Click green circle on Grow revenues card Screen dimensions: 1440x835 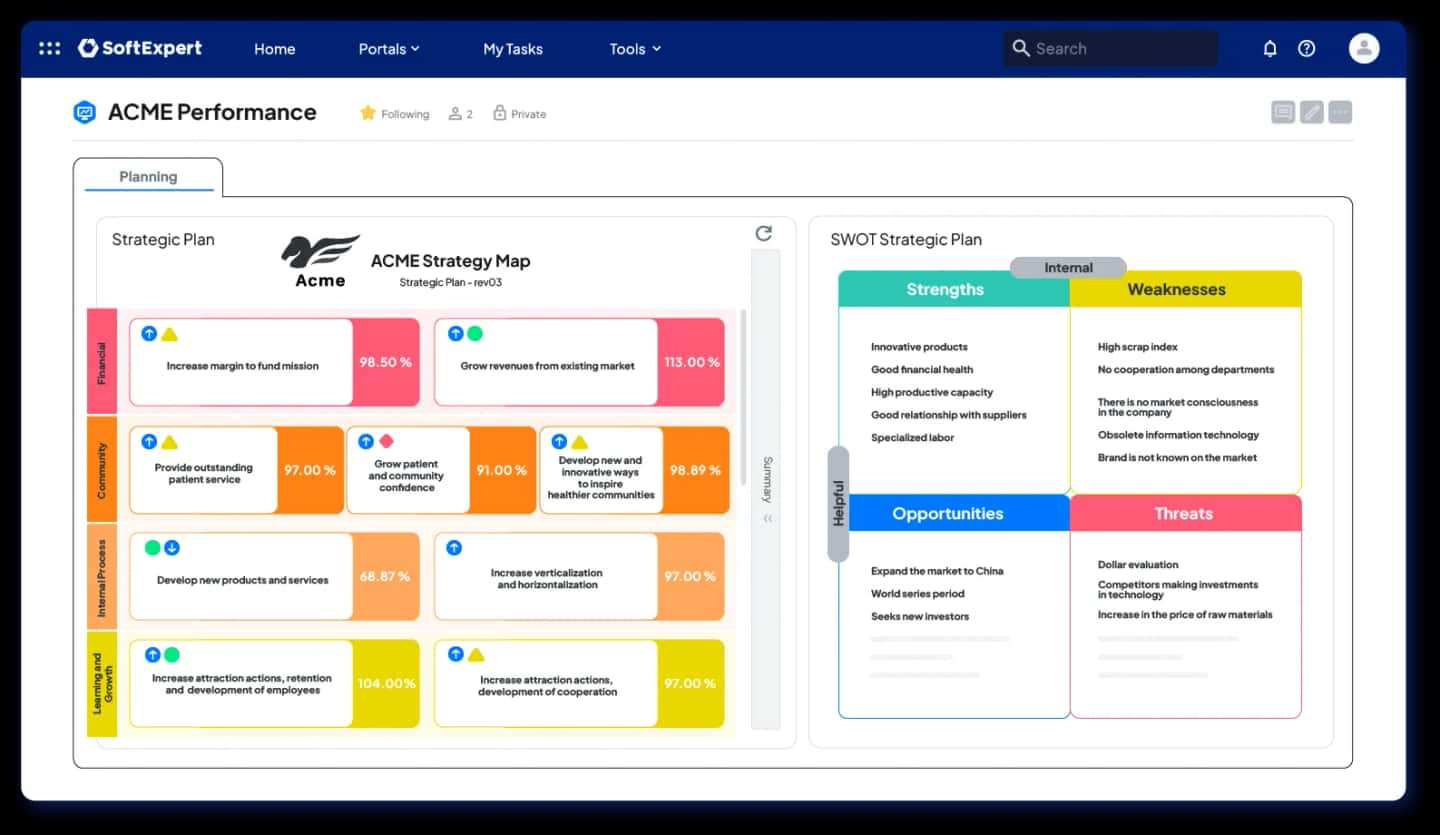coord(475,334)
